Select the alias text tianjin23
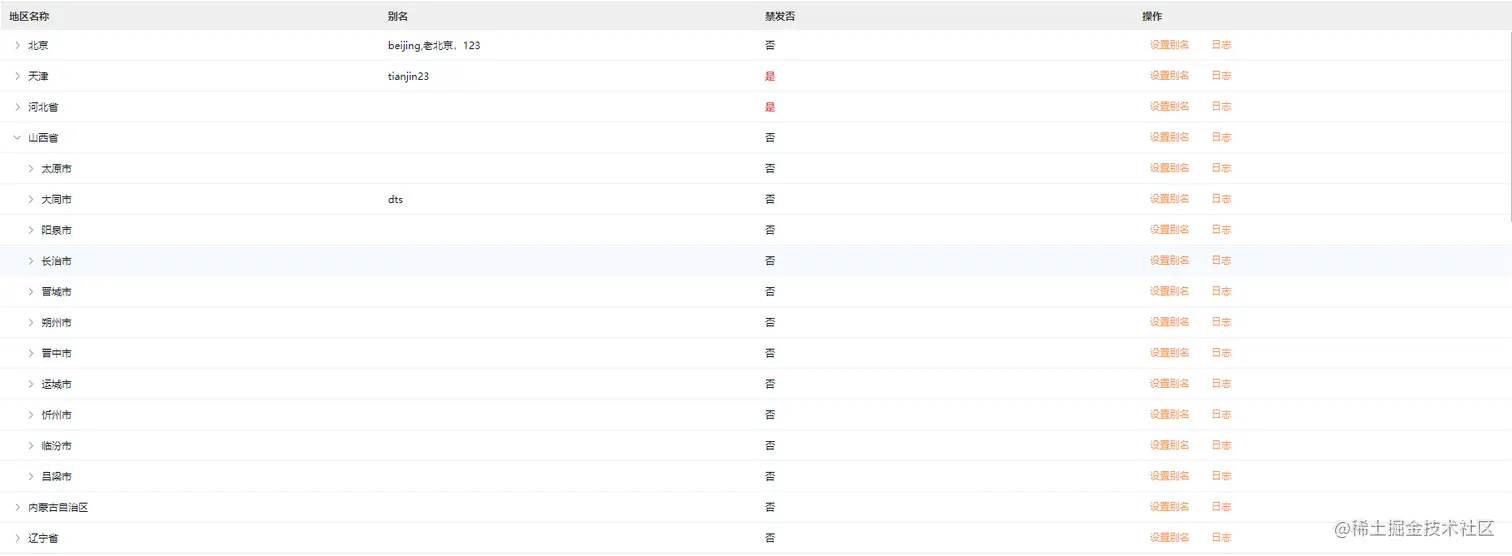 tap(409, 76)
